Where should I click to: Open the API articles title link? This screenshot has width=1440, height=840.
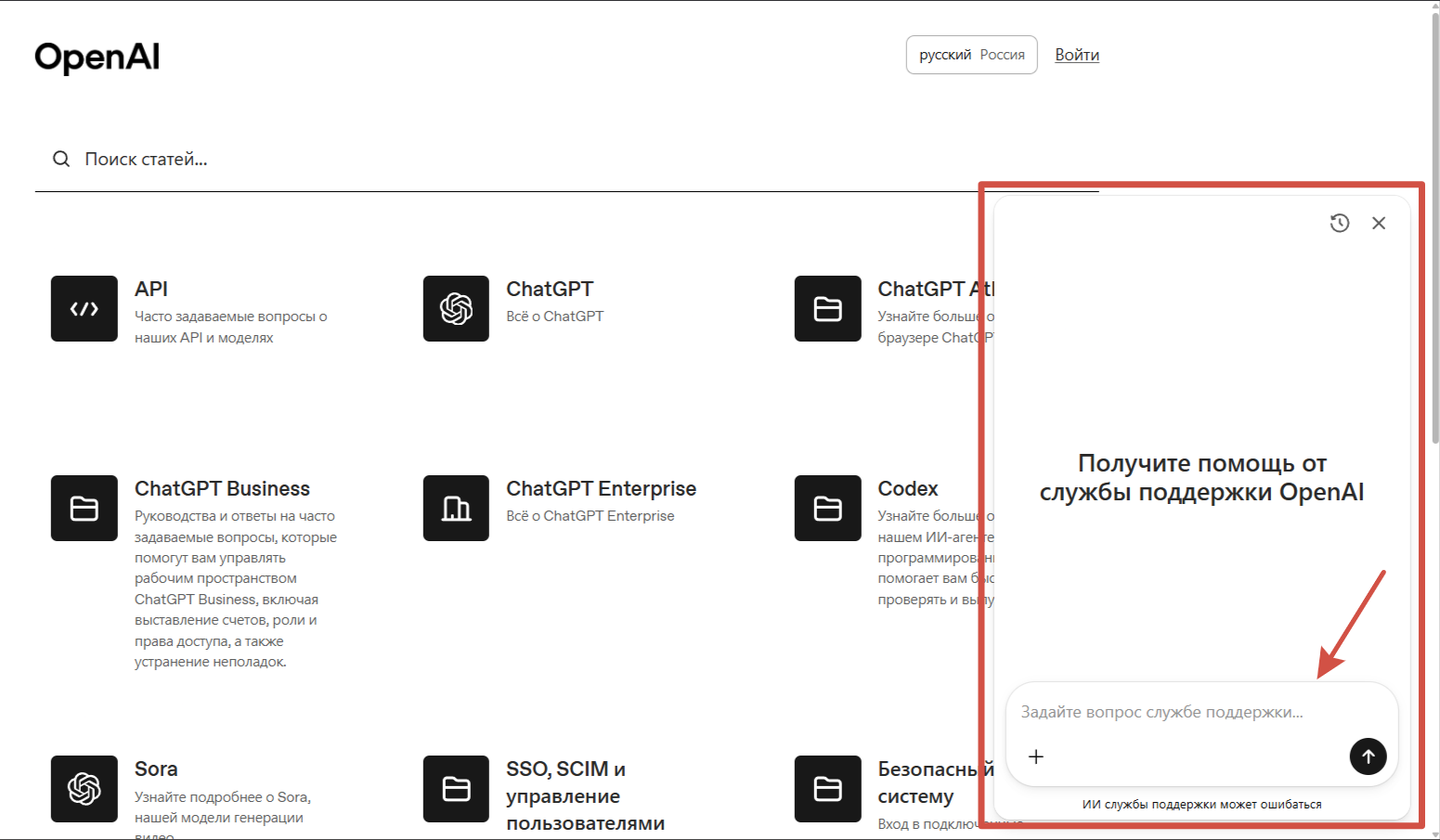151,290
